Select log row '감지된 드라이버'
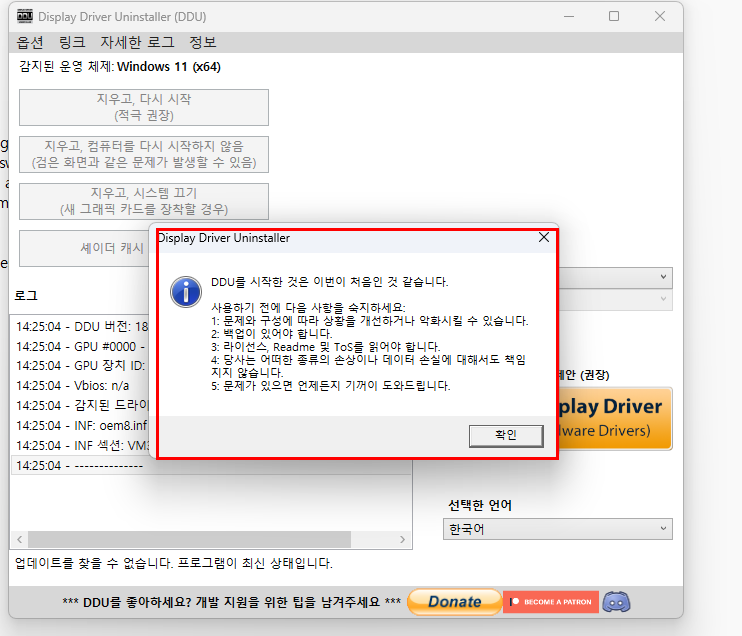The width and height of the screenshot is (742, 636). coord(81,406)
